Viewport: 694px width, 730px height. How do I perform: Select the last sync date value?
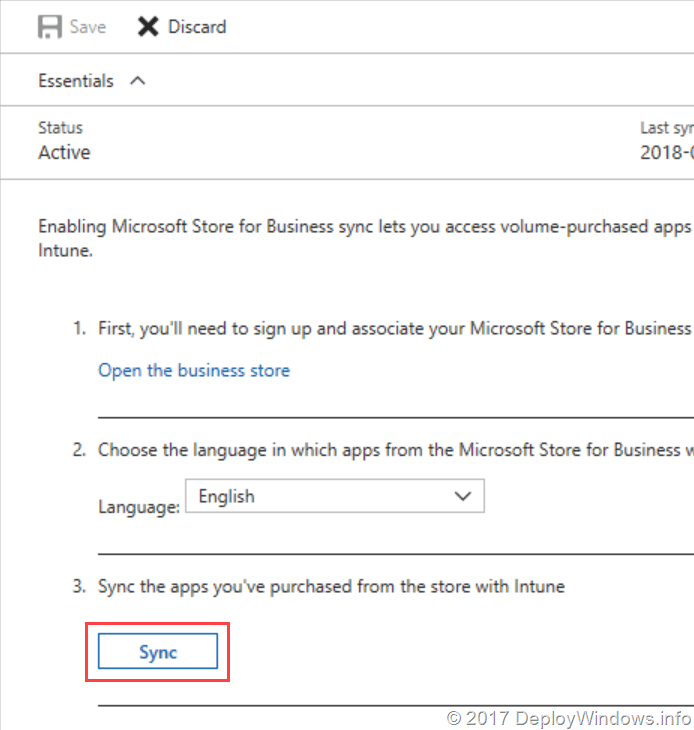pos(666,153)
